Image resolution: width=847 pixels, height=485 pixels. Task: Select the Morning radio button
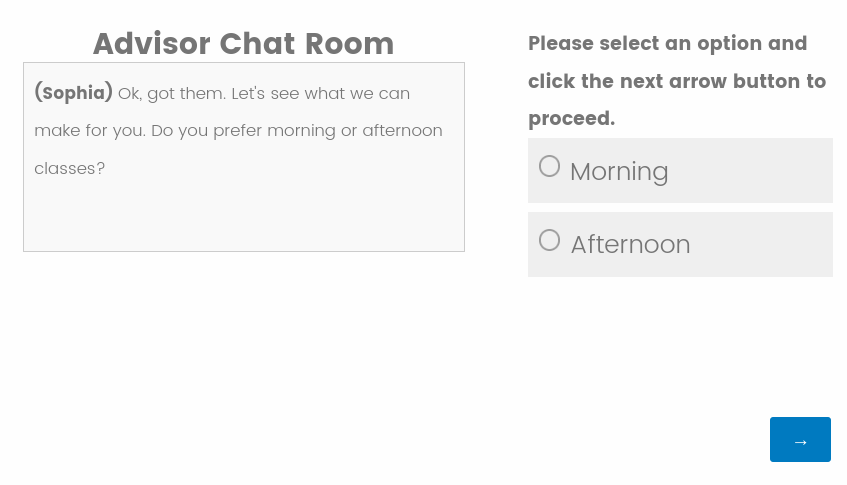point(549,167)
